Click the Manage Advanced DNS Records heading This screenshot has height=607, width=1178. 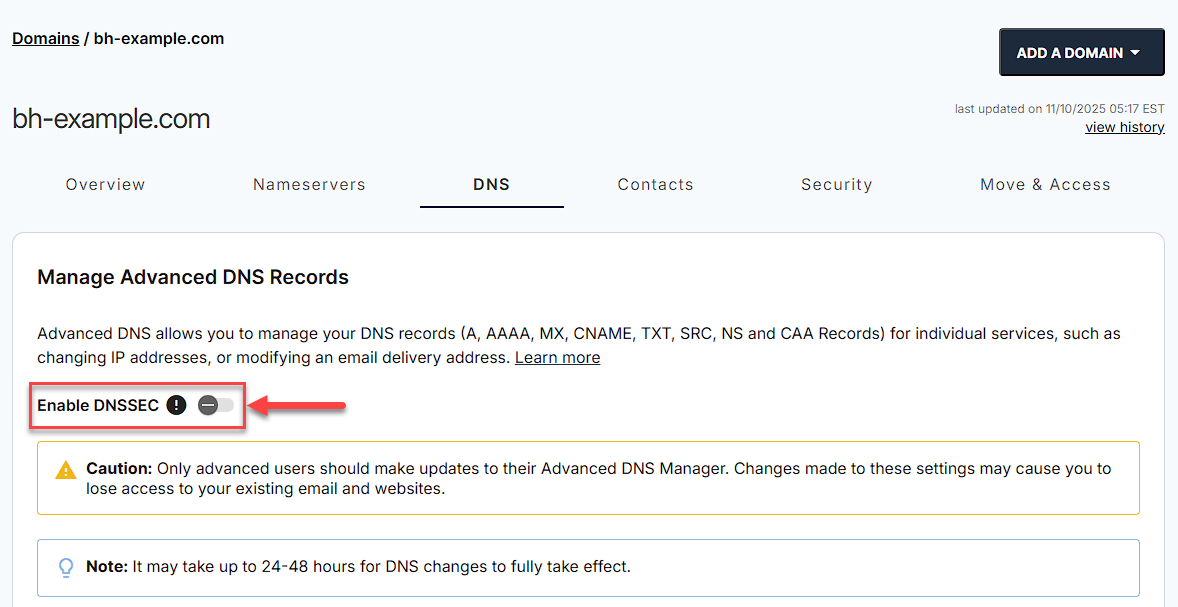tap(192, 277)
